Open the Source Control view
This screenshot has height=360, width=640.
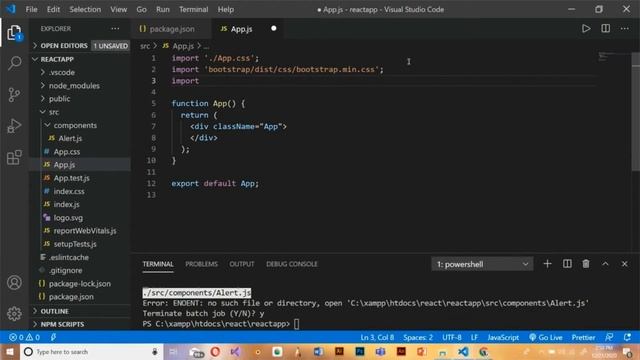[14, 94]
